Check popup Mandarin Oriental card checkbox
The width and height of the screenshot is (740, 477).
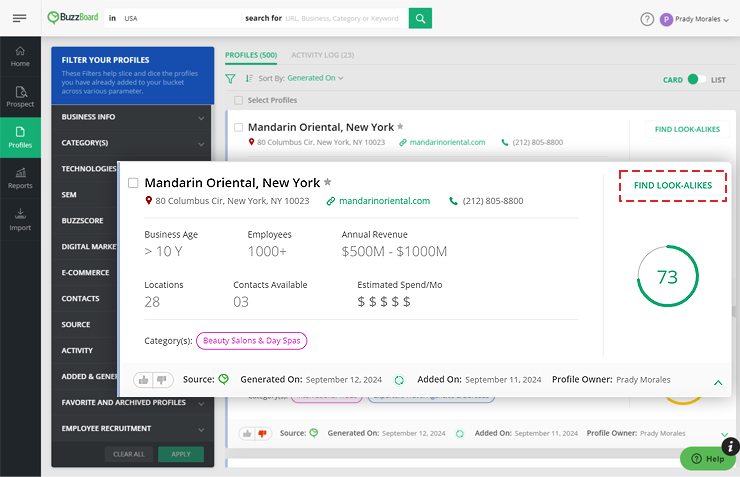pos(134,183)
